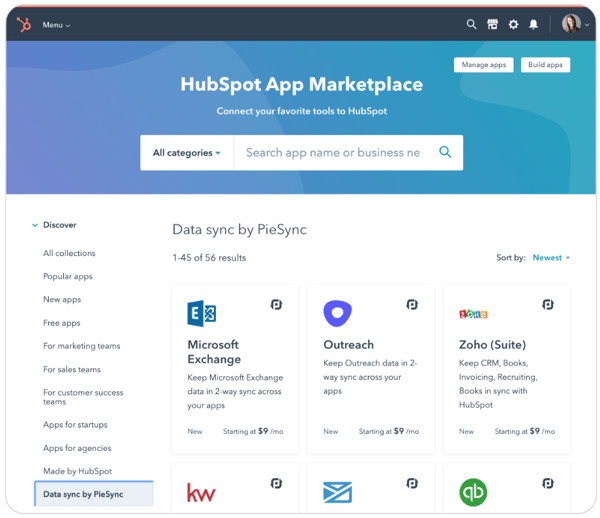The width and height of the screenshot is (600, 518).
Task: Collapse the Discover section
Action: [x=35, y=226]
